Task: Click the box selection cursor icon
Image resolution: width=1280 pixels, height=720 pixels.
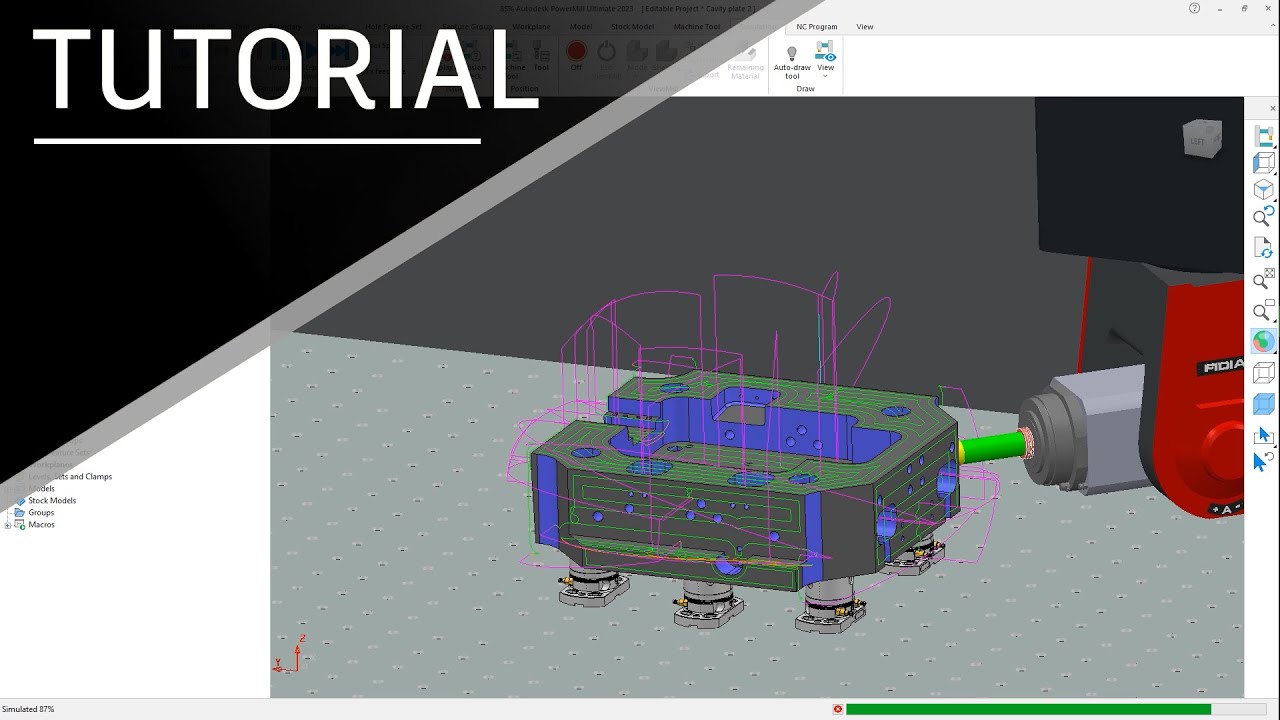Action: point(1264,435)
